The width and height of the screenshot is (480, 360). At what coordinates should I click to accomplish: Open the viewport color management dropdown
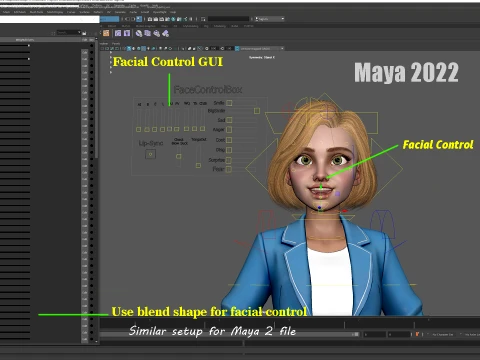tap(262, 49)
